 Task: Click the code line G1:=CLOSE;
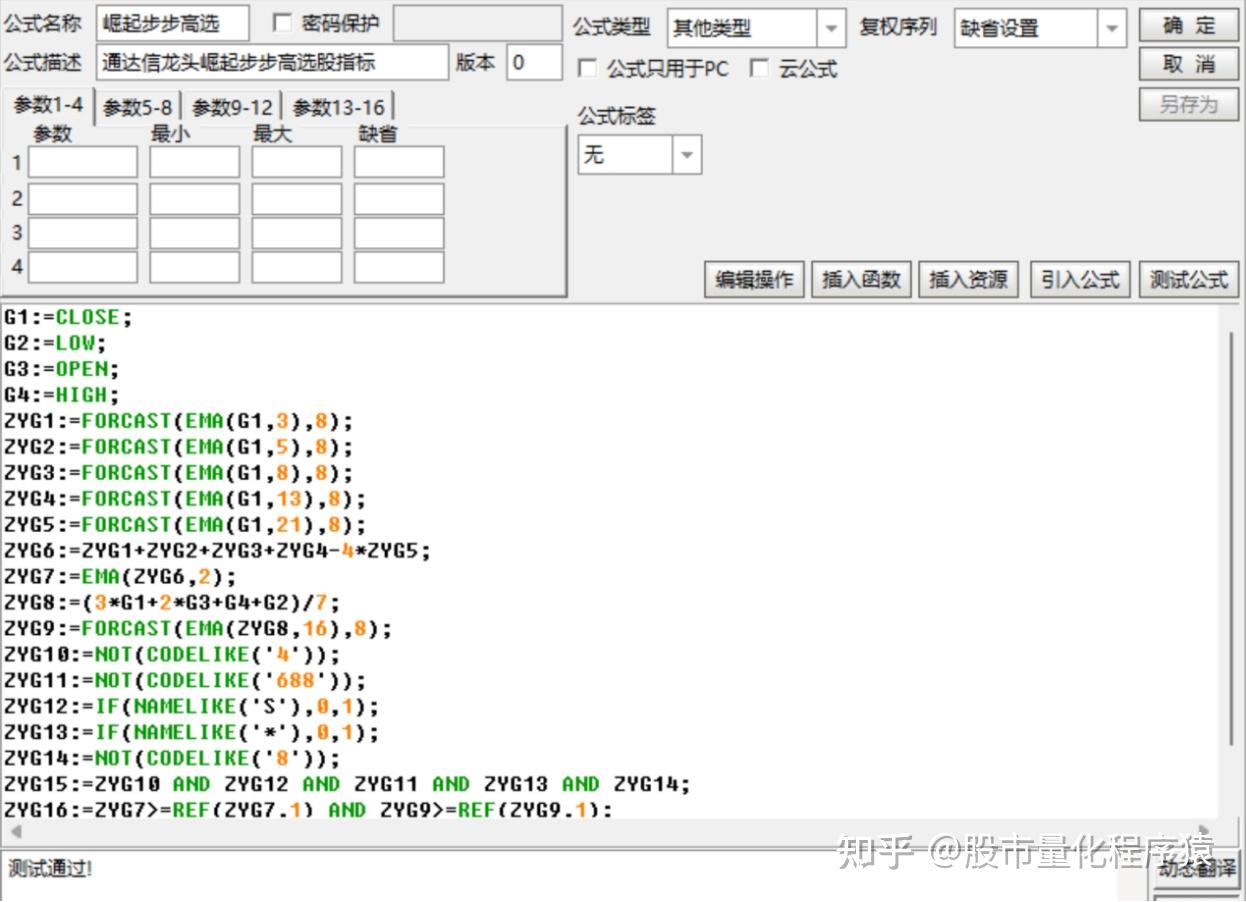click(x=68, y=317)
